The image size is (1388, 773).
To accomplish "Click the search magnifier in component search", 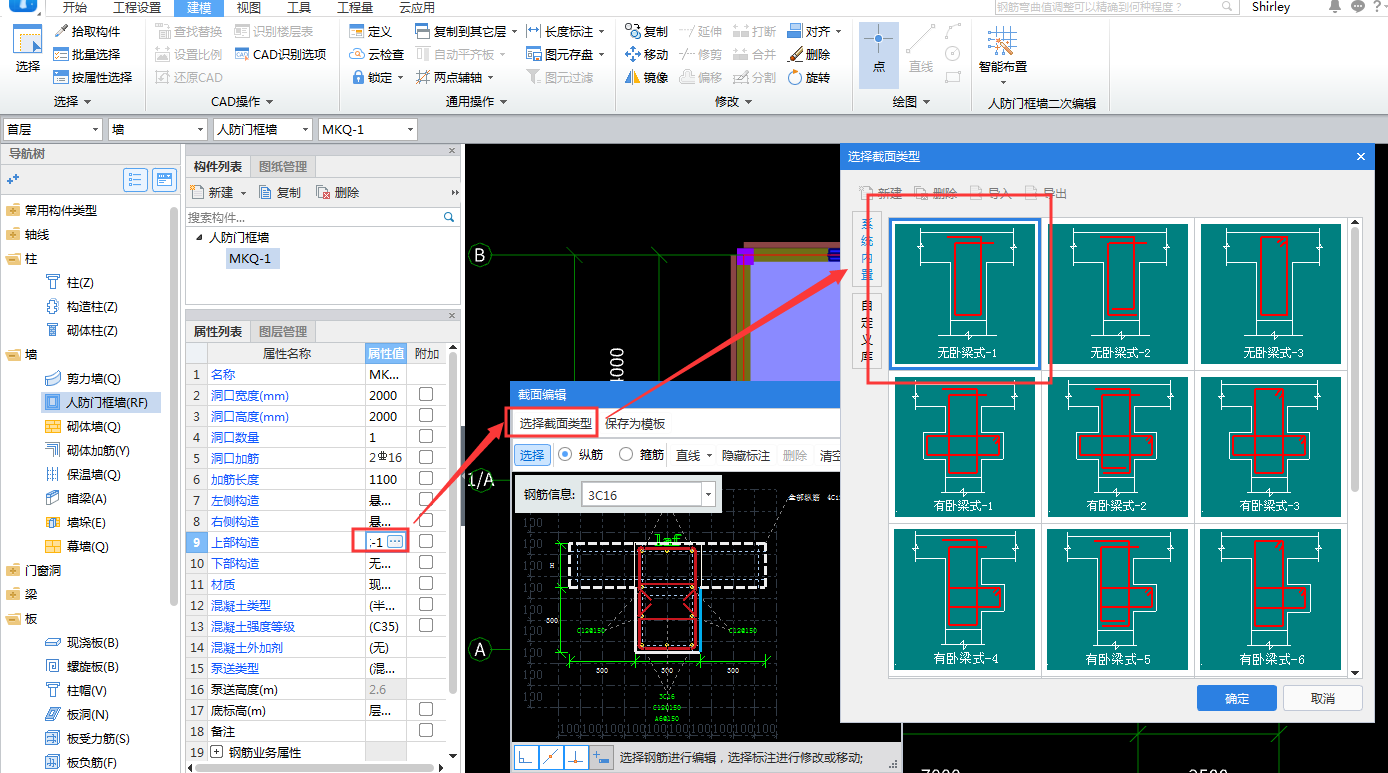I will coord(449,216).
